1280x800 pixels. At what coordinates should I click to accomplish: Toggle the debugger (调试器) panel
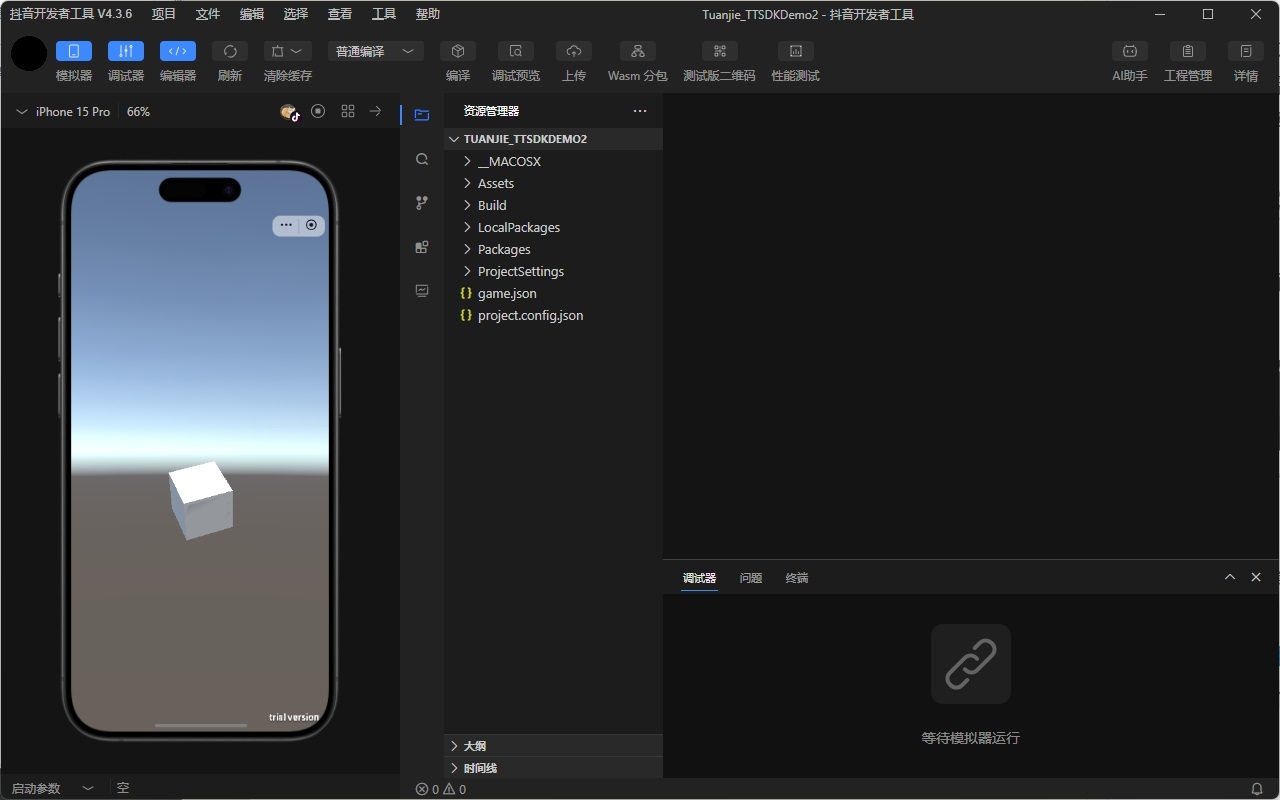pos(126,52)
